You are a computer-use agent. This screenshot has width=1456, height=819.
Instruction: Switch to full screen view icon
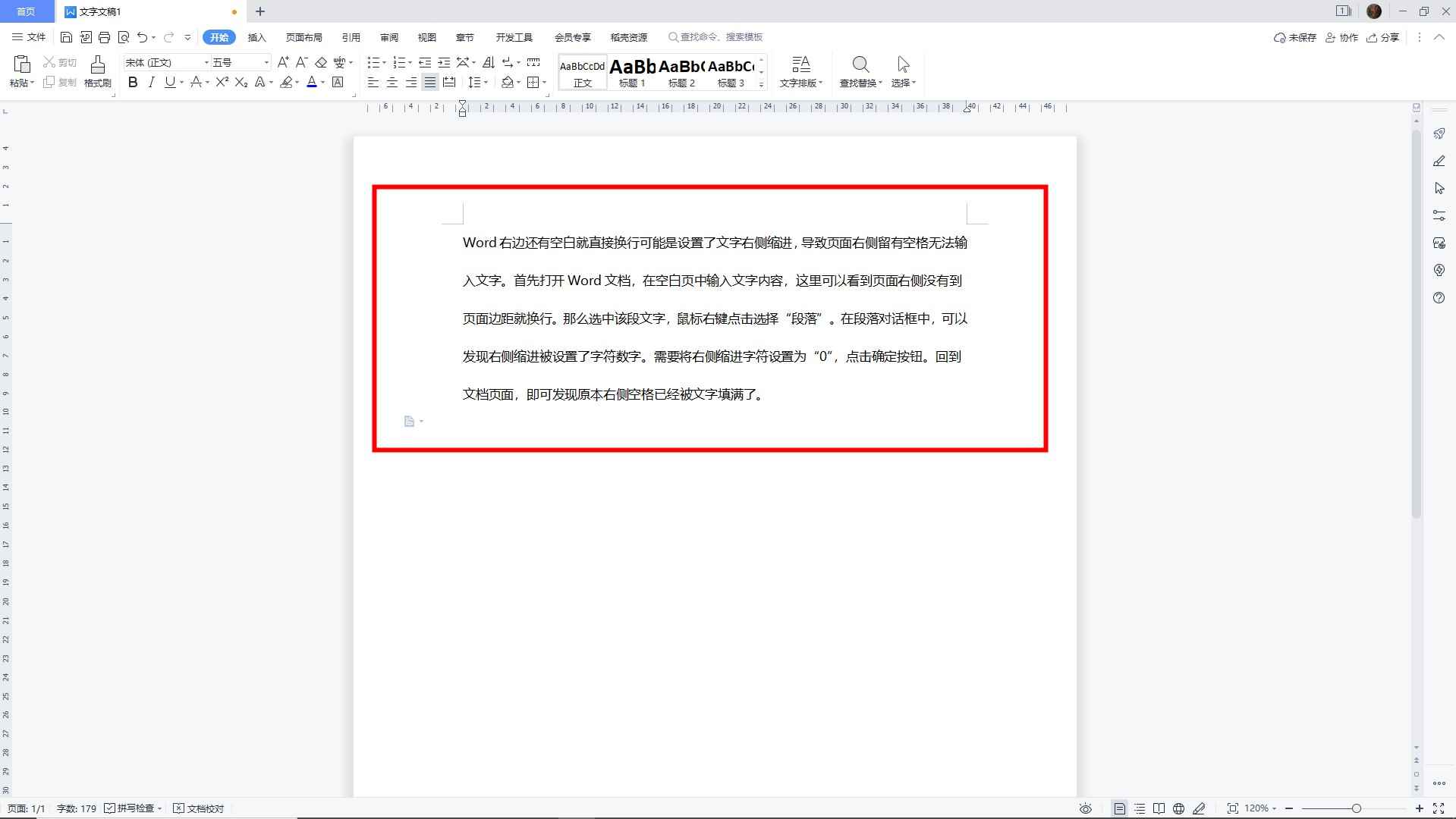(1439, 808)
